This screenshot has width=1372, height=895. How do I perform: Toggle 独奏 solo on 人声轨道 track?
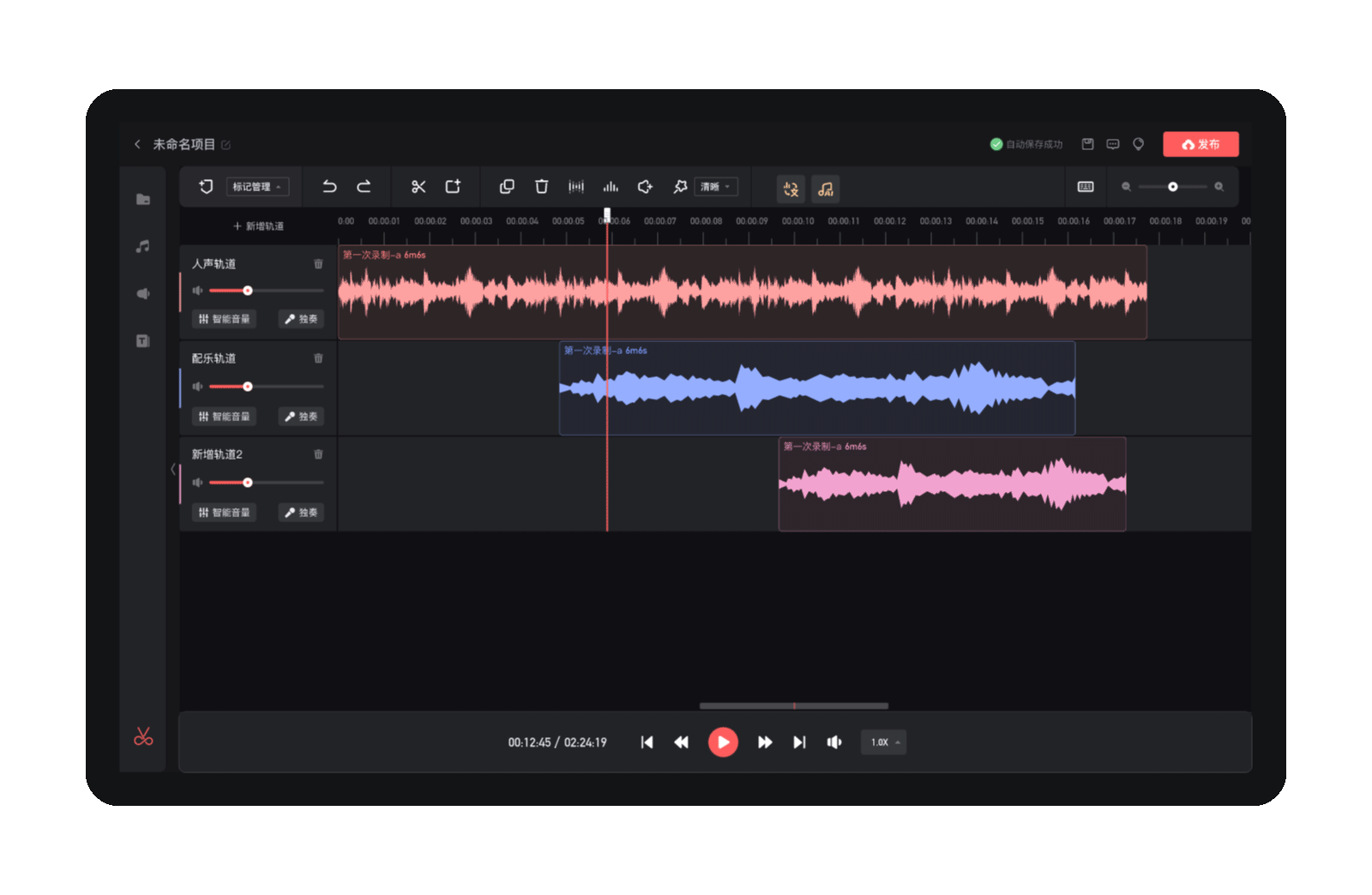(301, 319)
